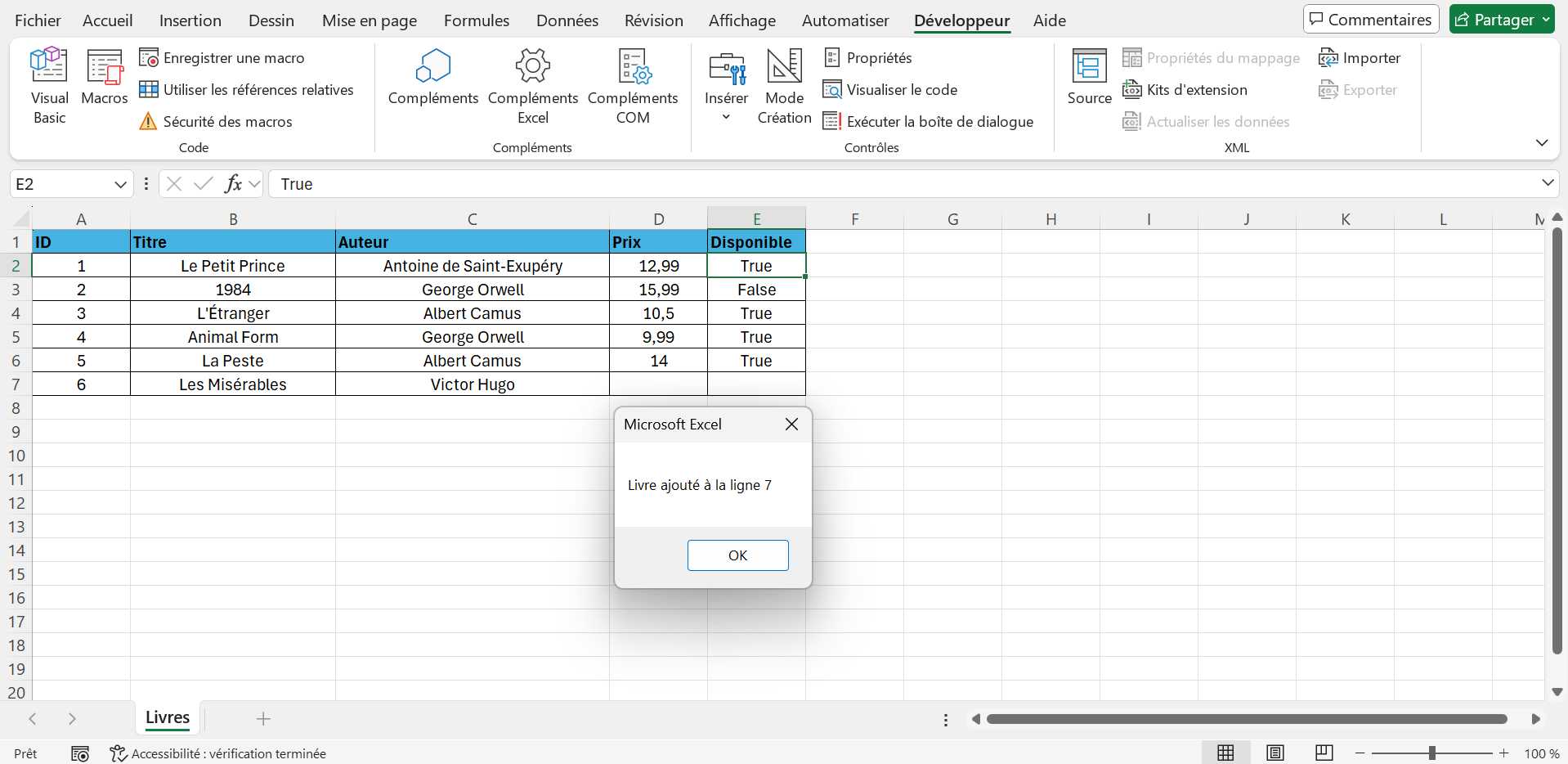Click Importer XML data
Viewport: 1568px width, 764px height.
point(1360,58)
